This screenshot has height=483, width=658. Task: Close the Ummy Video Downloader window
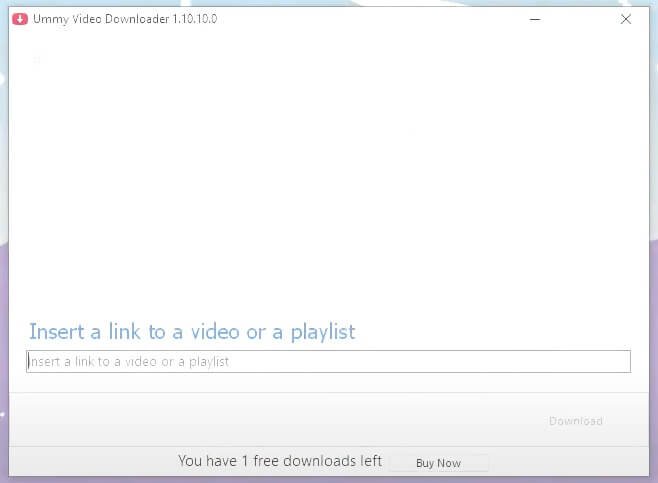click(x=626, y=19)
